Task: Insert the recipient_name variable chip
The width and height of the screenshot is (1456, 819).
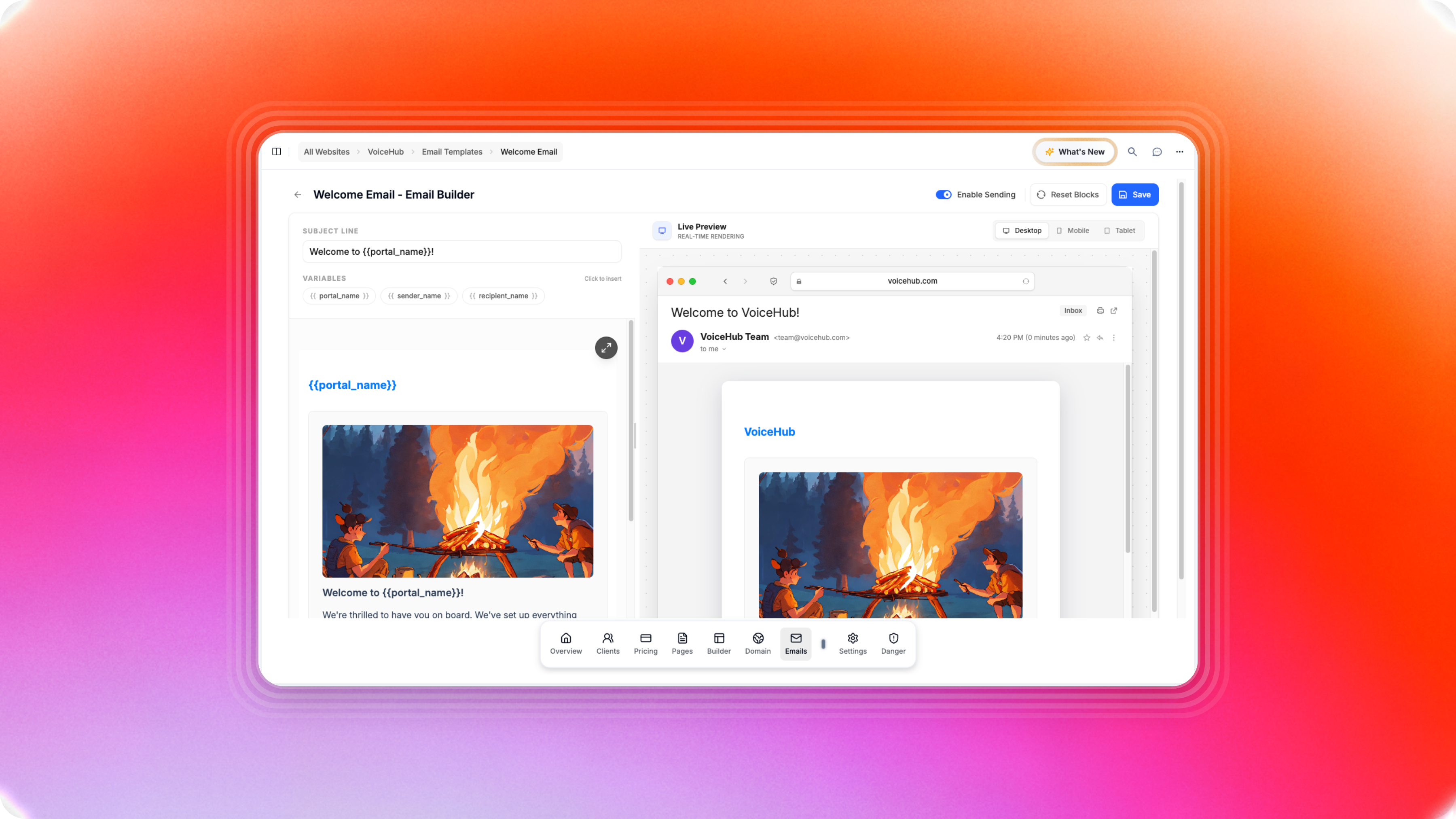Action: pos(503,296)
